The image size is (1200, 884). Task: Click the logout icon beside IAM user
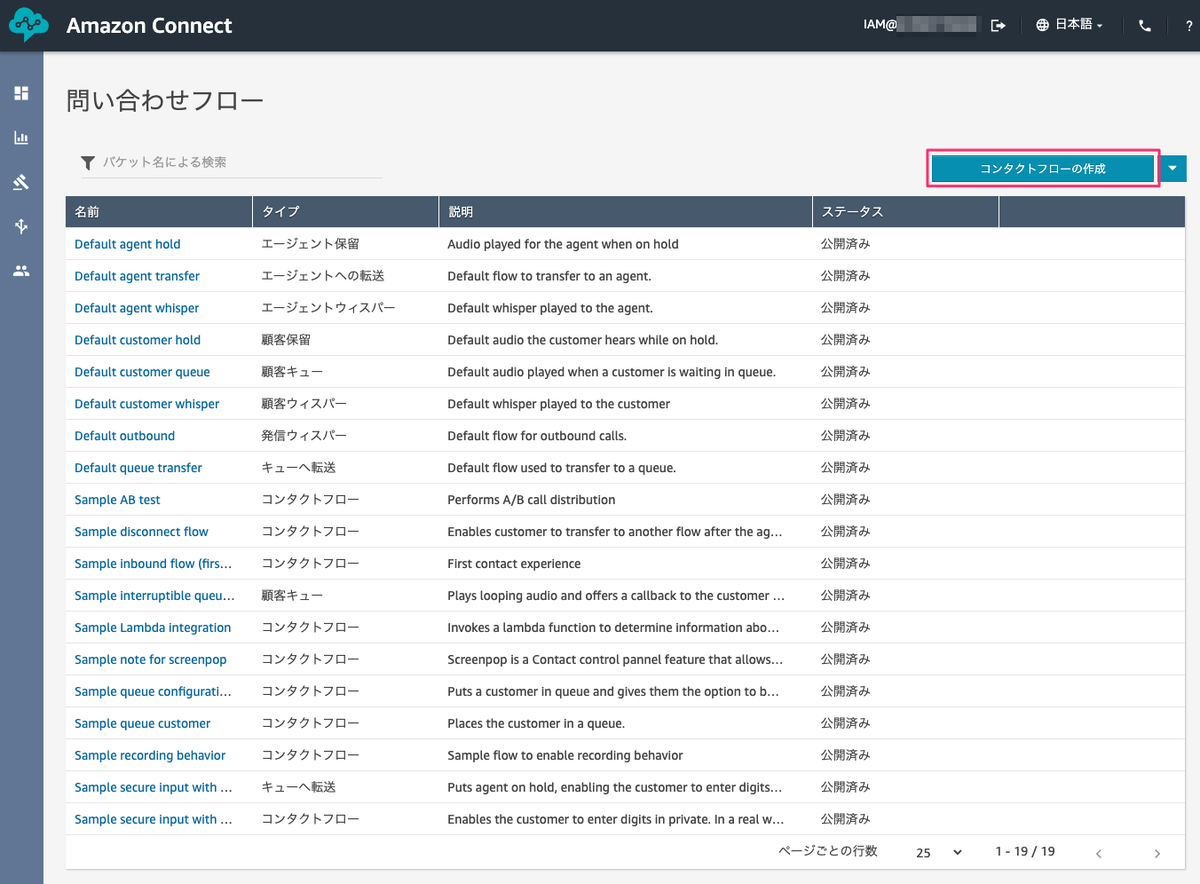tap(998, 25)
